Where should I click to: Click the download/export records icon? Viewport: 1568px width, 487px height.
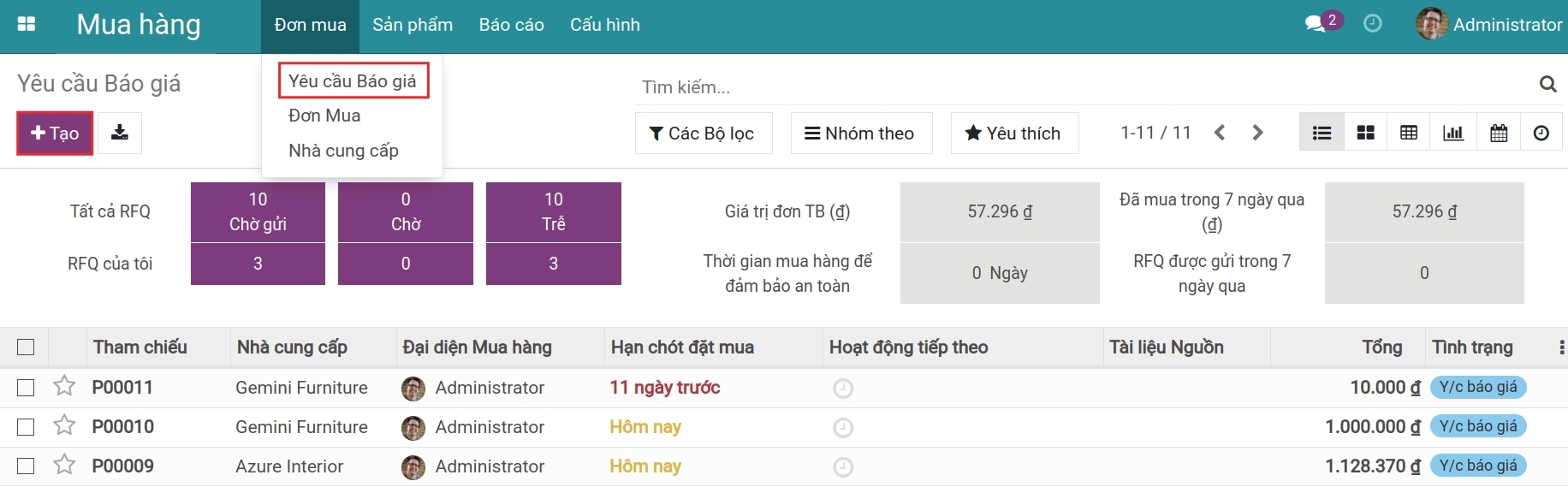120,133
